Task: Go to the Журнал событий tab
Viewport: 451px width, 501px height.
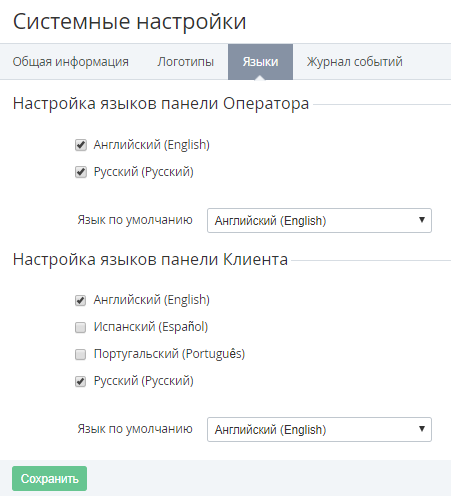Action: (x=355, y=62)
